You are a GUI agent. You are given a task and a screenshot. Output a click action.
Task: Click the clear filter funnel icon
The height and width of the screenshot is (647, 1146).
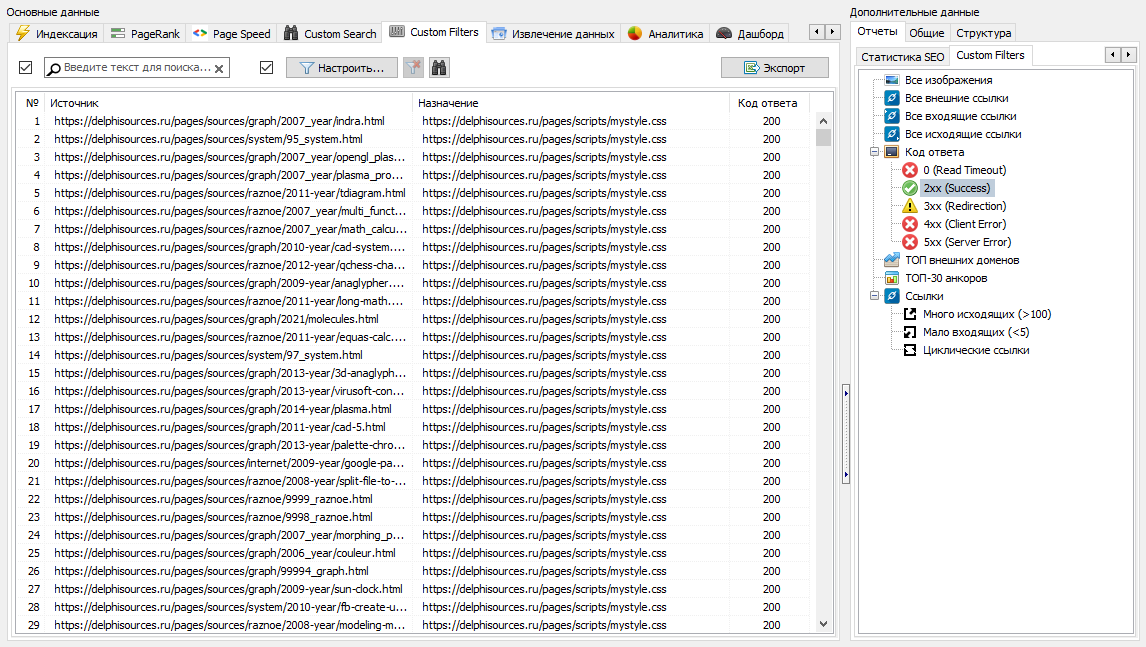click(413, 68)
